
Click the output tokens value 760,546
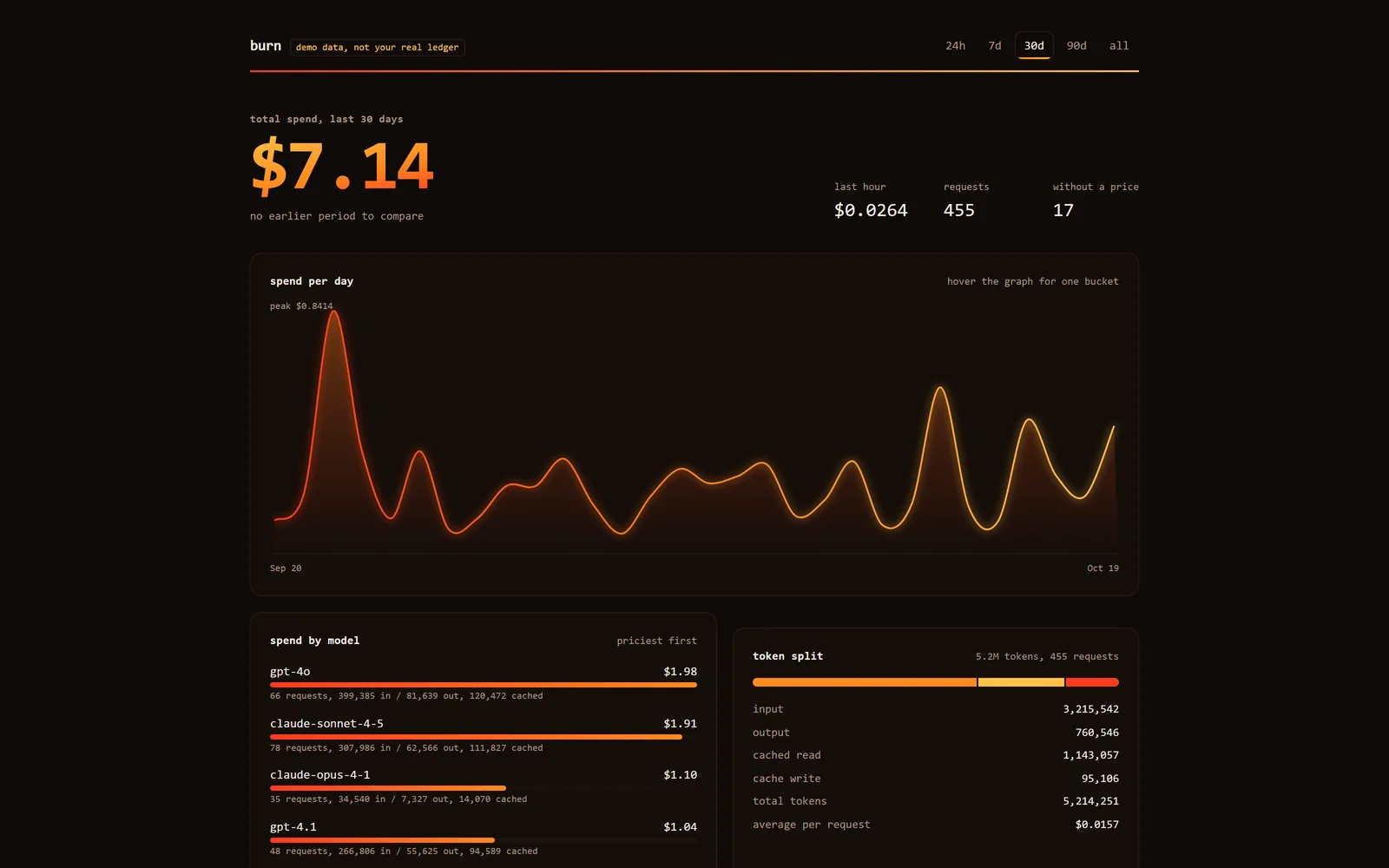(x=1096, y=733)
